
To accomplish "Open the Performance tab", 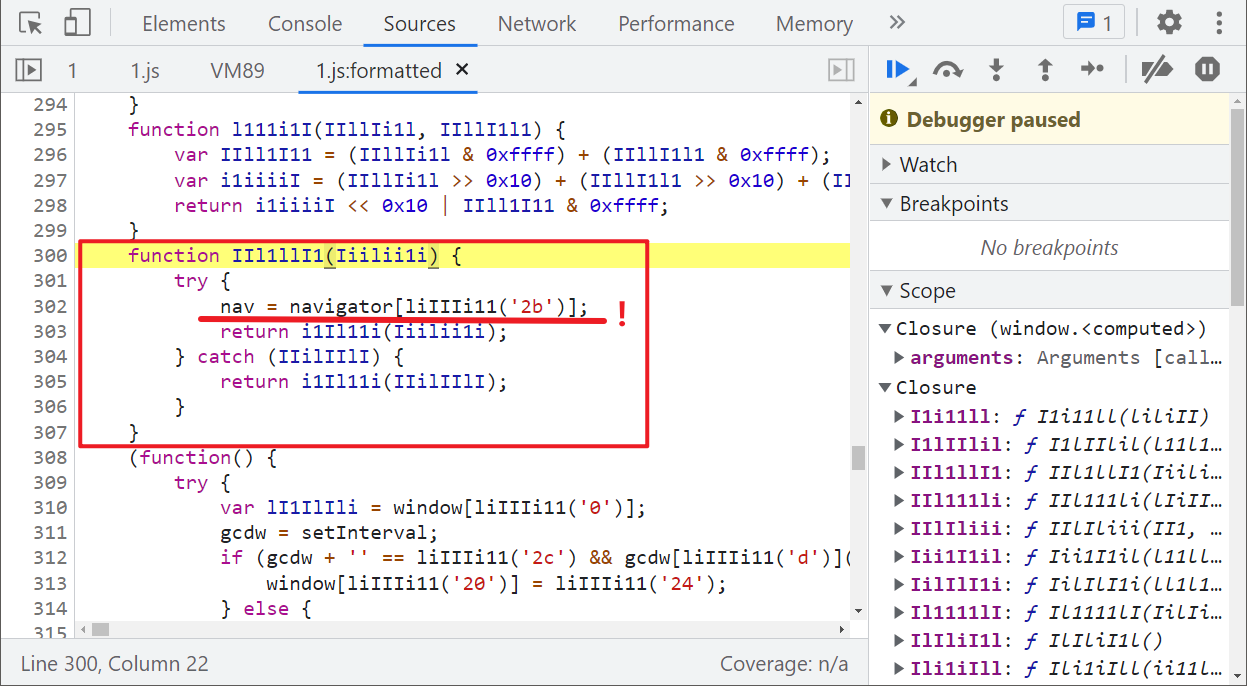I will (676, 24).
